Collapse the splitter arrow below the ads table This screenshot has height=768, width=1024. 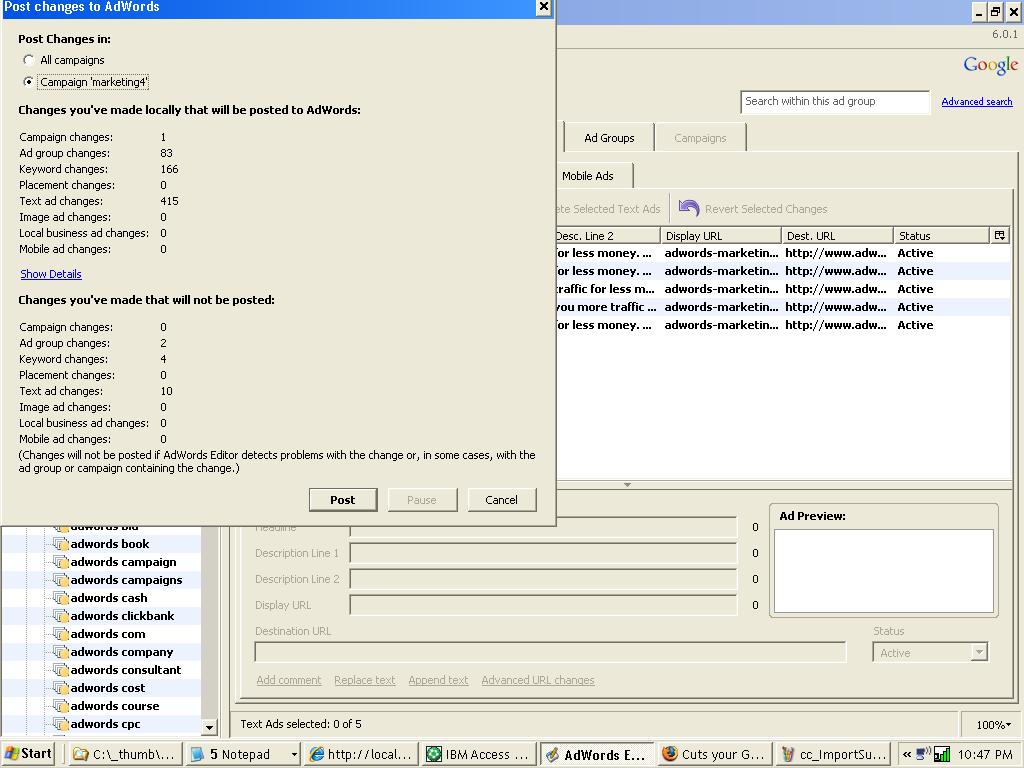627,485
